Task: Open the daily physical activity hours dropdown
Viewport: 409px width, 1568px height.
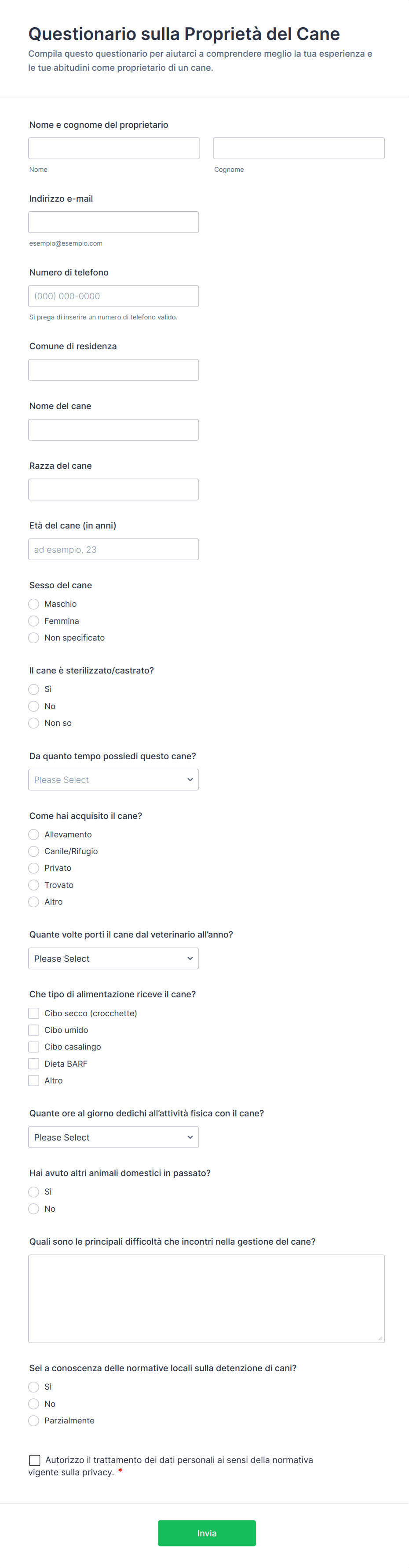Action: [113, 1137]
